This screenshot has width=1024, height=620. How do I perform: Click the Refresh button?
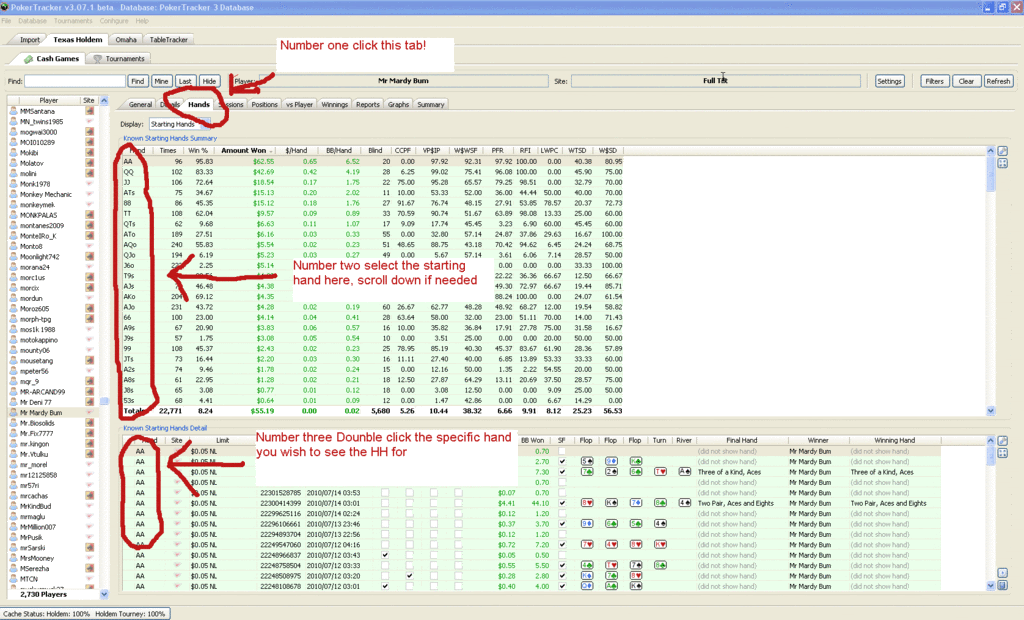(x=998, y=81)
